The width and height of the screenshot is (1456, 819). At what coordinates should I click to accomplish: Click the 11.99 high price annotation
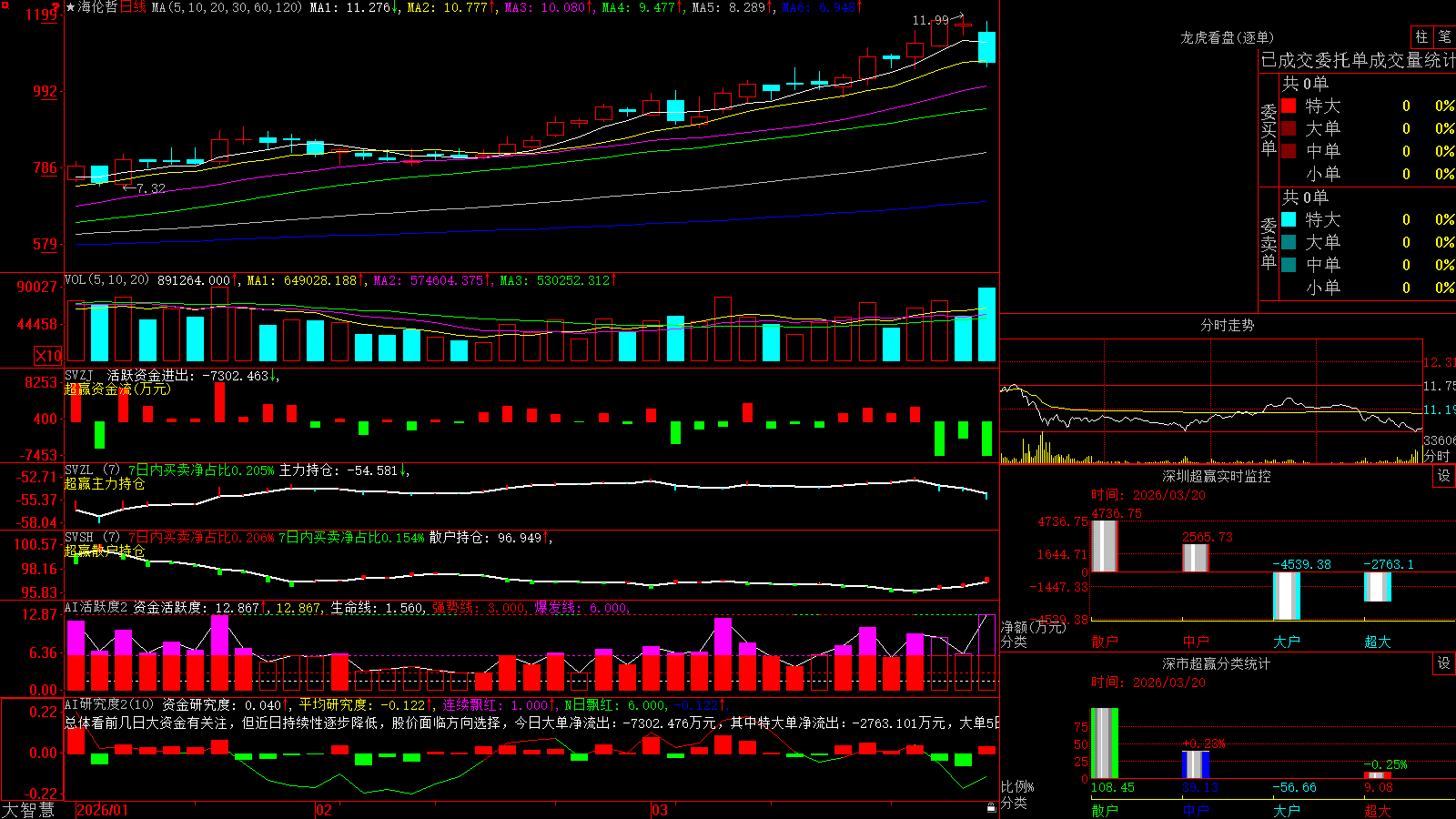click(x=930, y=20)
